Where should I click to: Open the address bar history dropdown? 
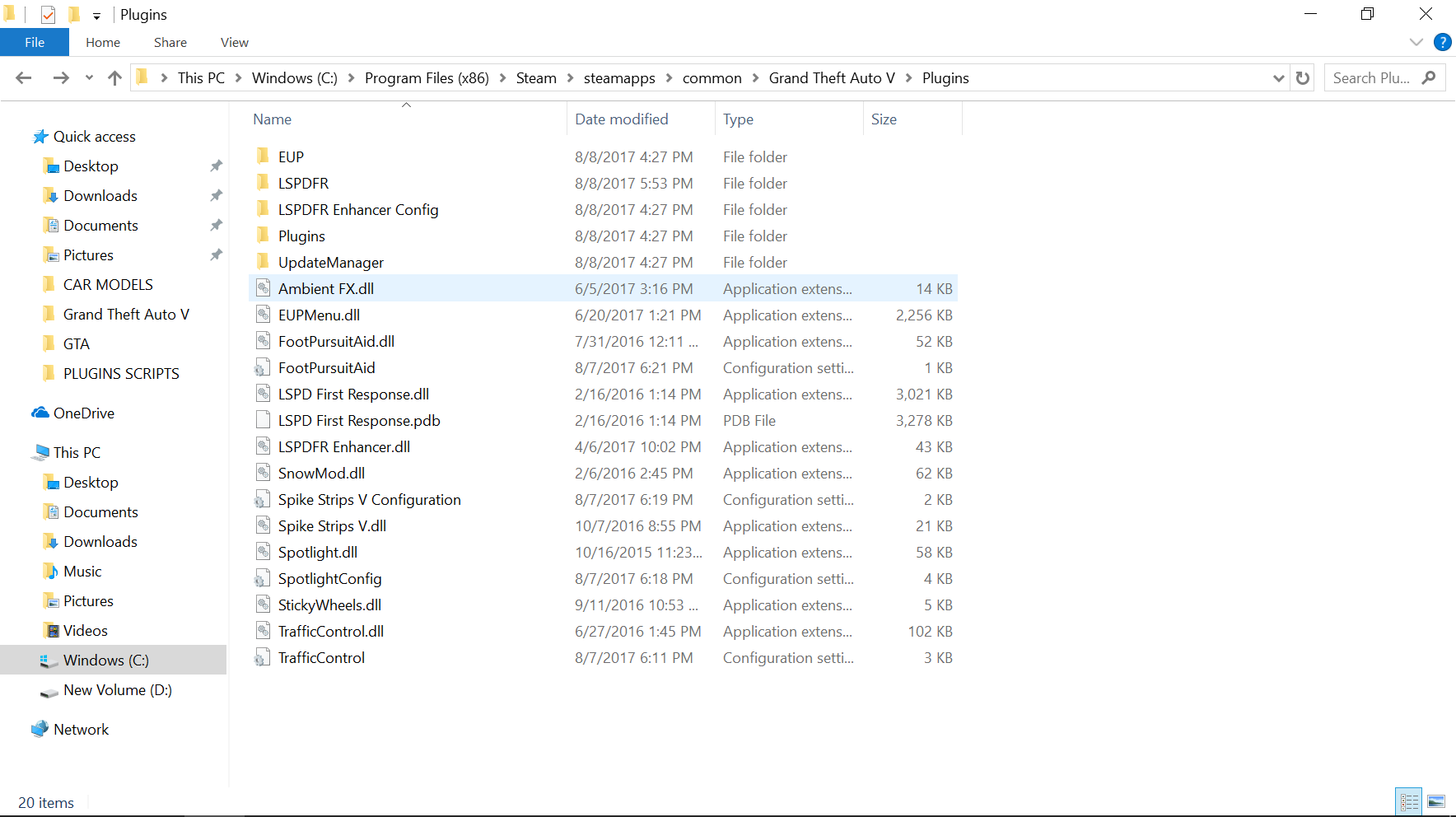pyautogui.click(x=1278, y=78)
